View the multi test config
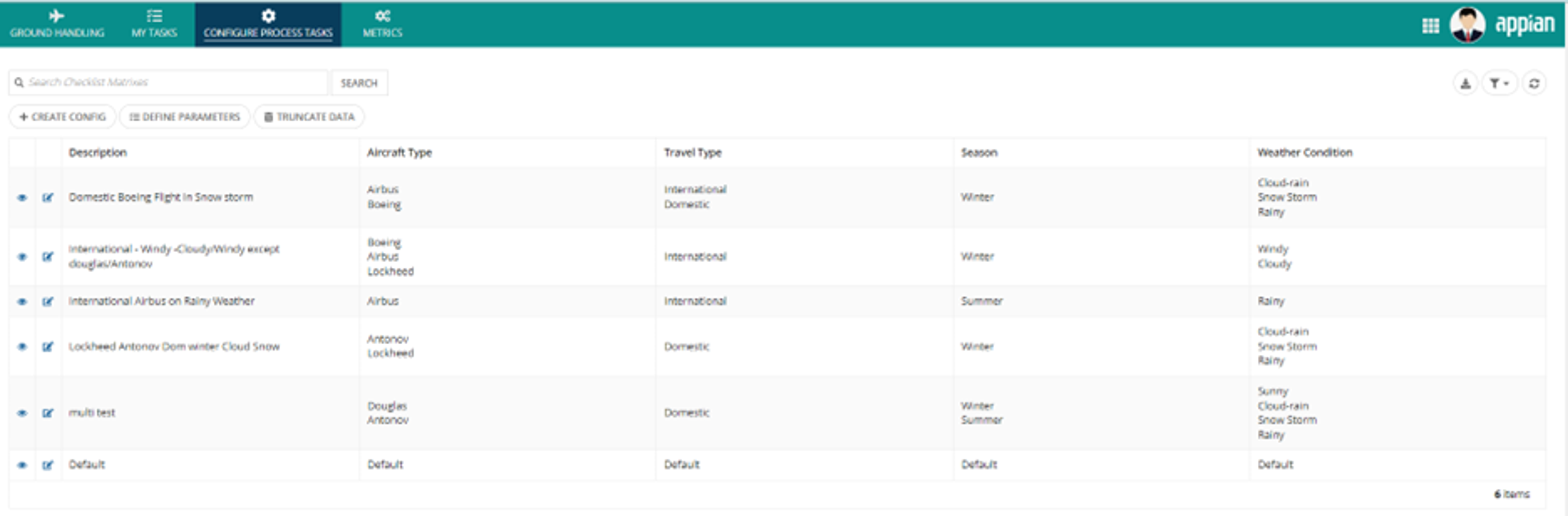The height and width of the screenshot is (516, 1568). (22, 413)
